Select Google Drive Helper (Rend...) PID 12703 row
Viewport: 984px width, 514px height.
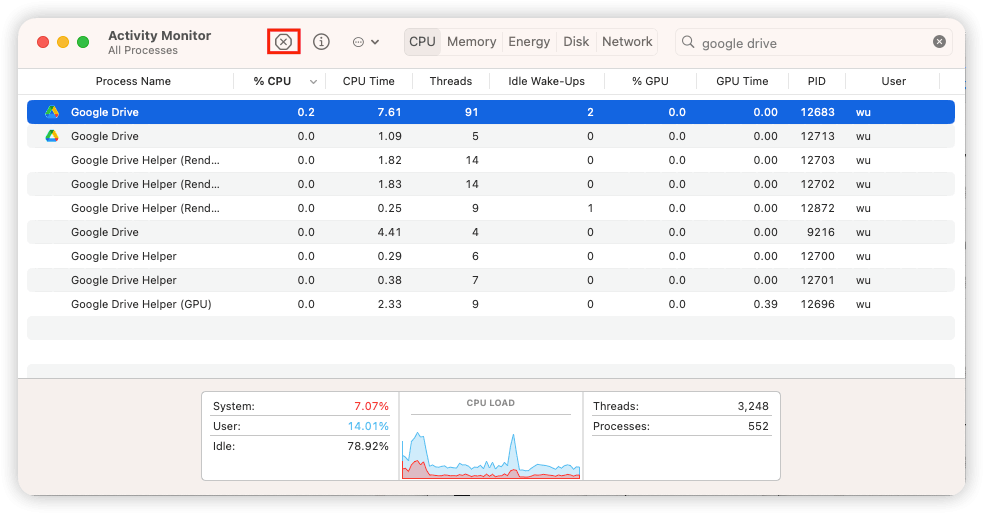(491, 160)
